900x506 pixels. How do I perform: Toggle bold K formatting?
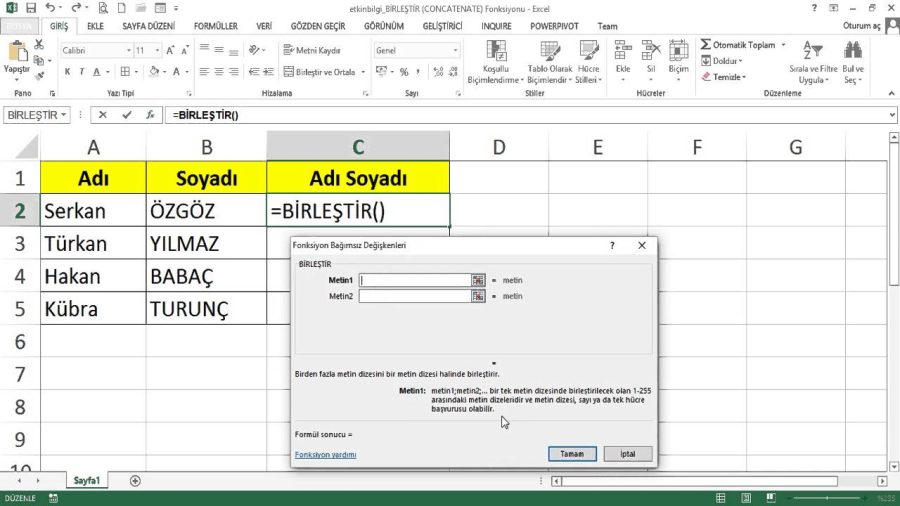[x=68, y=72]
